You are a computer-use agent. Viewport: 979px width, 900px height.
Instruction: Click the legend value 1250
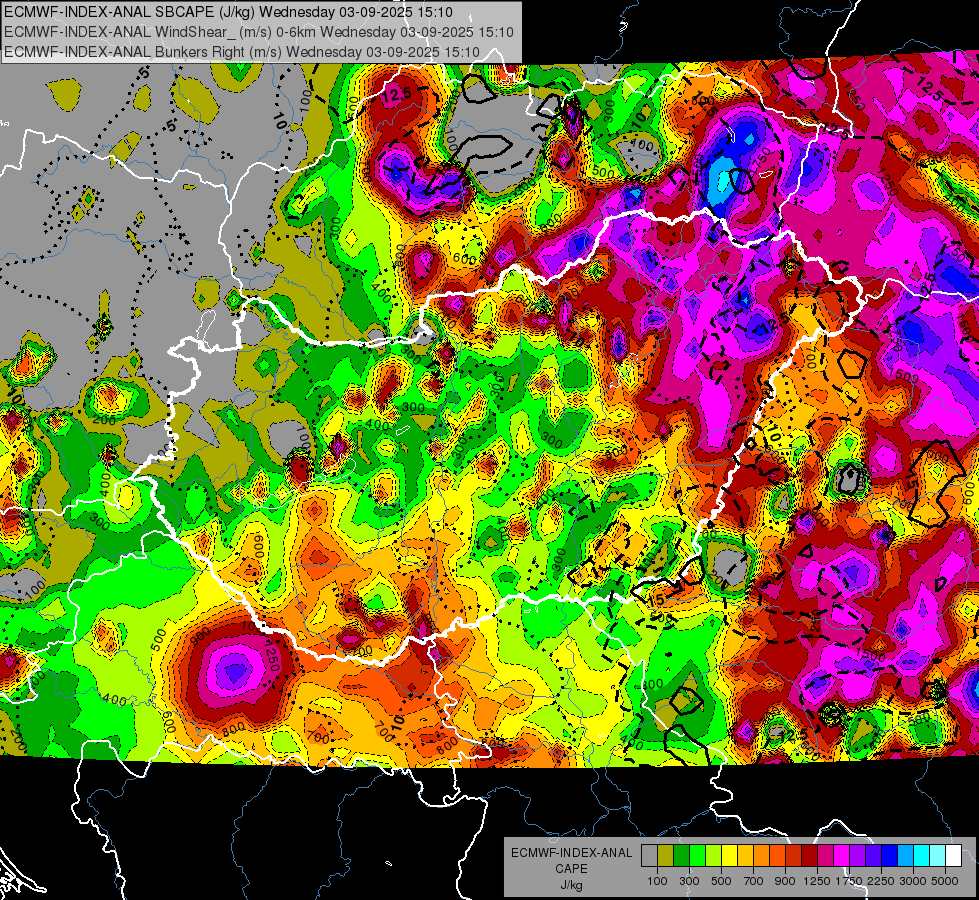tap(817, 881)
